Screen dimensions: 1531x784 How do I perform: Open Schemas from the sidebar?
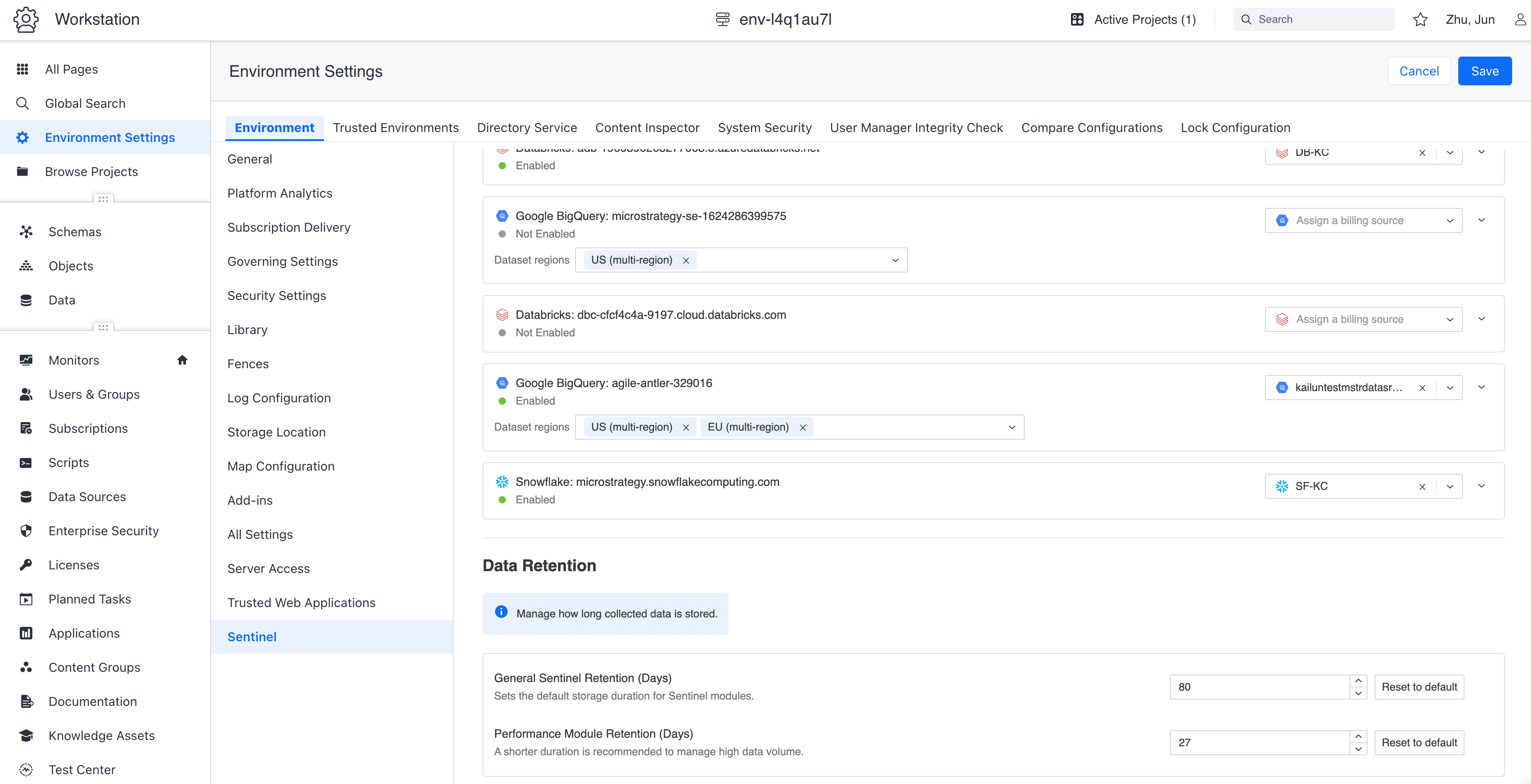pos(75,232)
